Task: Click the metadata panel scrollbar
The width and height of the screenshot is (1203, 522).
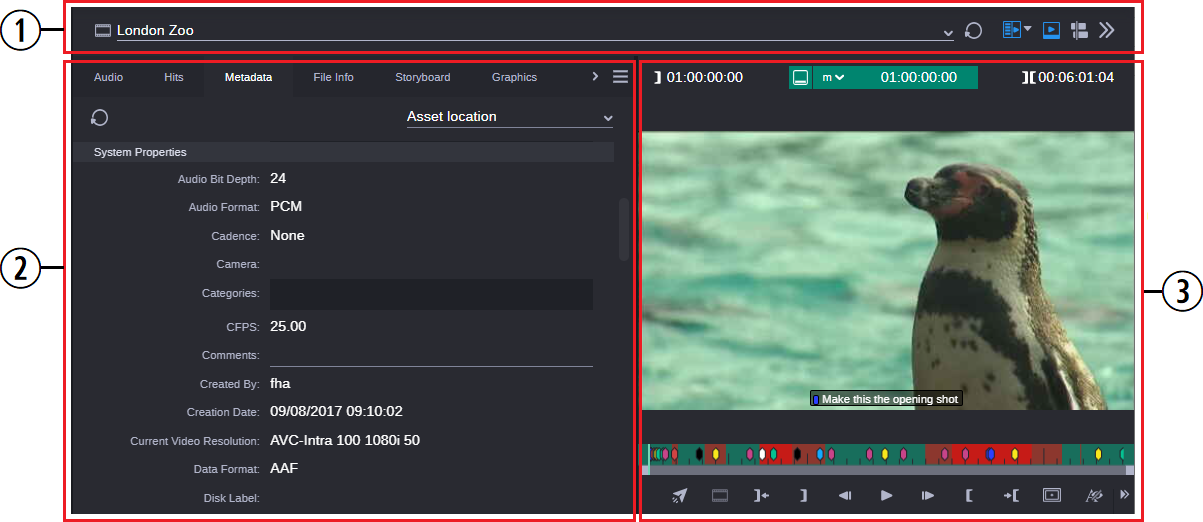Action: (x=624, y=229)
